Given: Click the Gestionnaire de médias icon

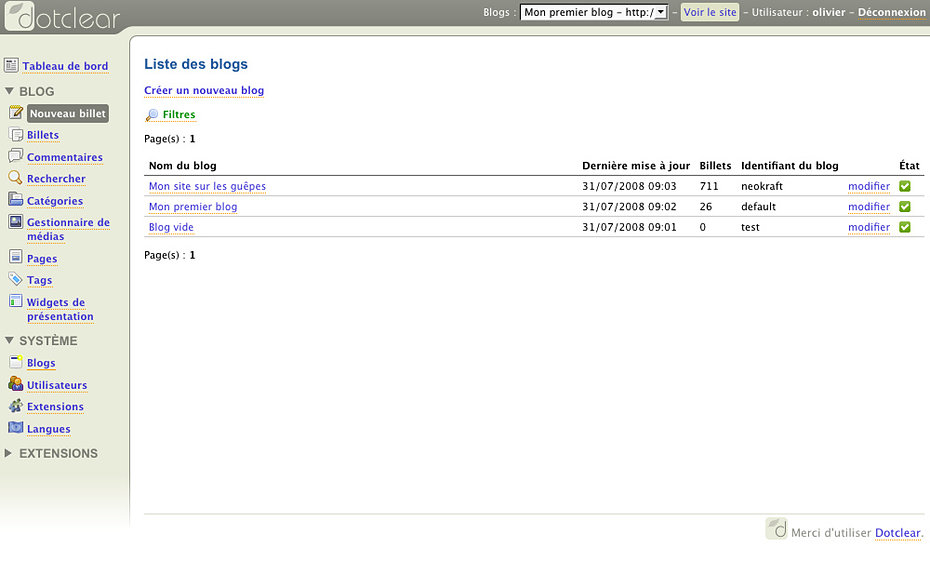Looking at the screenshot, I should click(15, 223).
